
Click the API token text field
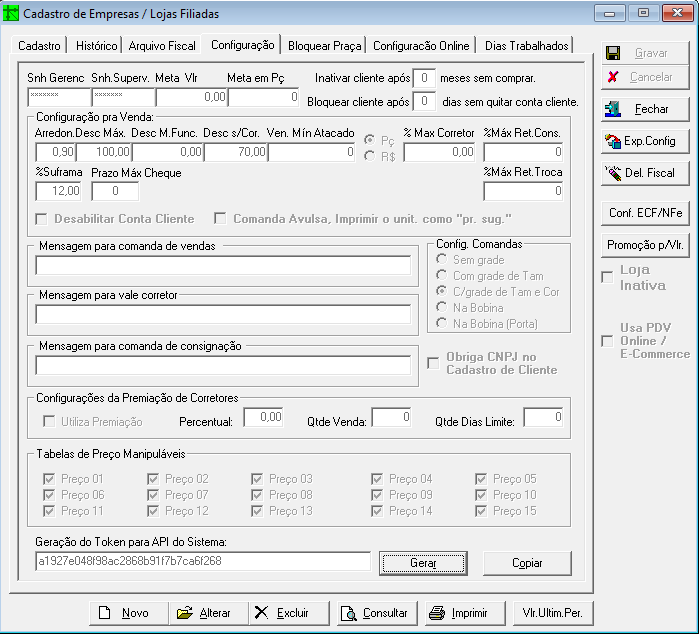click(202, 562)
